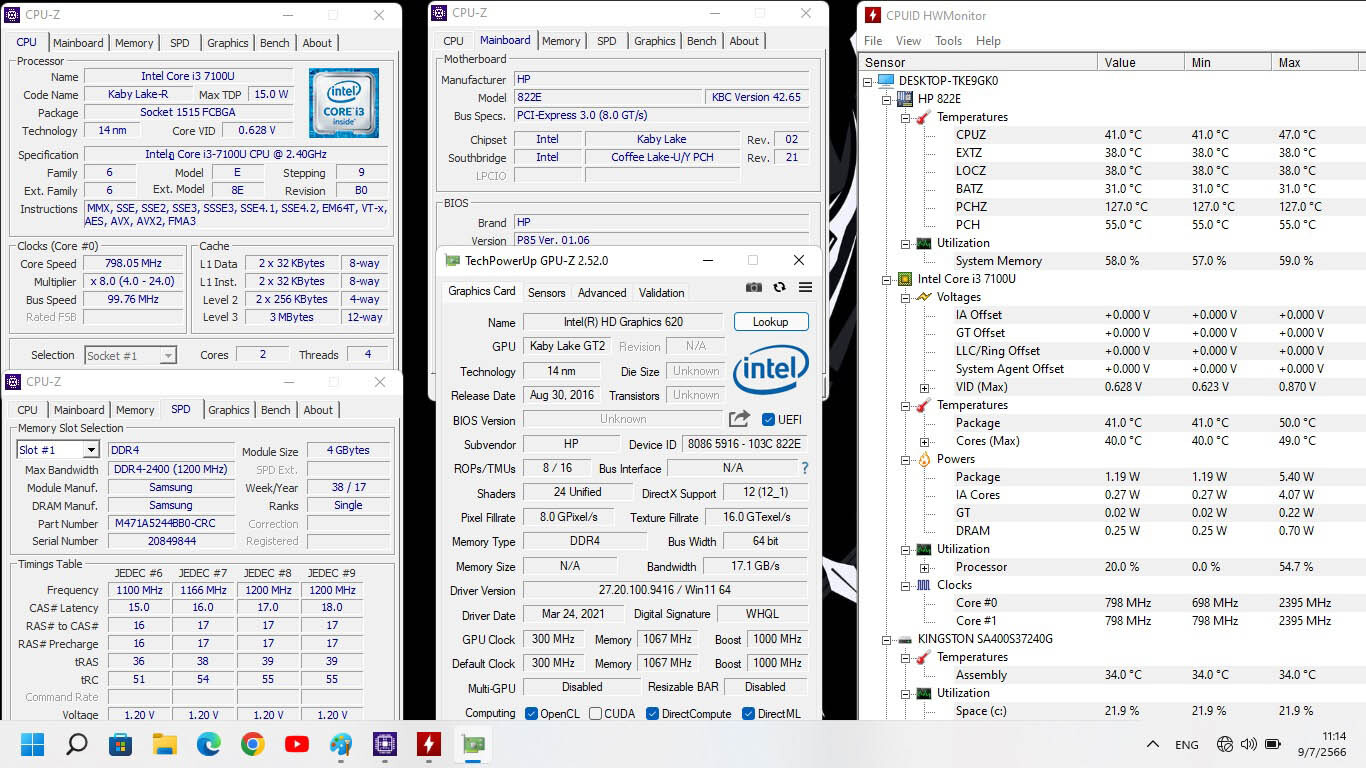Open Microsoft Store from the taskbar
1366x768 pixels.
point(121,744)
